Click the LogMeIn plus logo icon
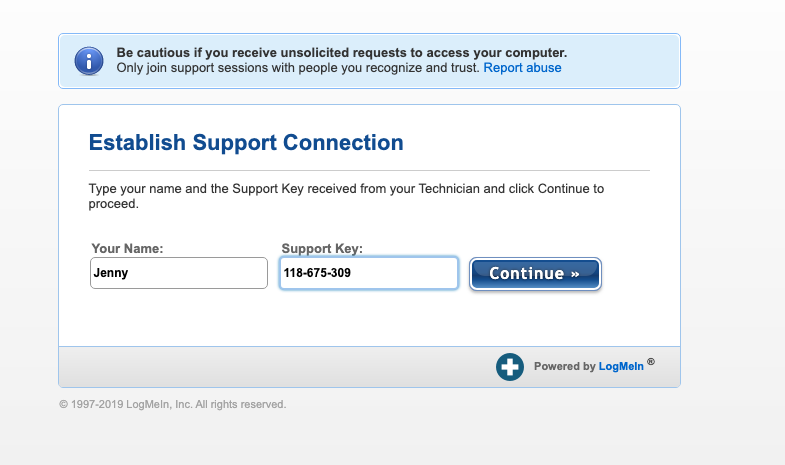 coord(510,367)
